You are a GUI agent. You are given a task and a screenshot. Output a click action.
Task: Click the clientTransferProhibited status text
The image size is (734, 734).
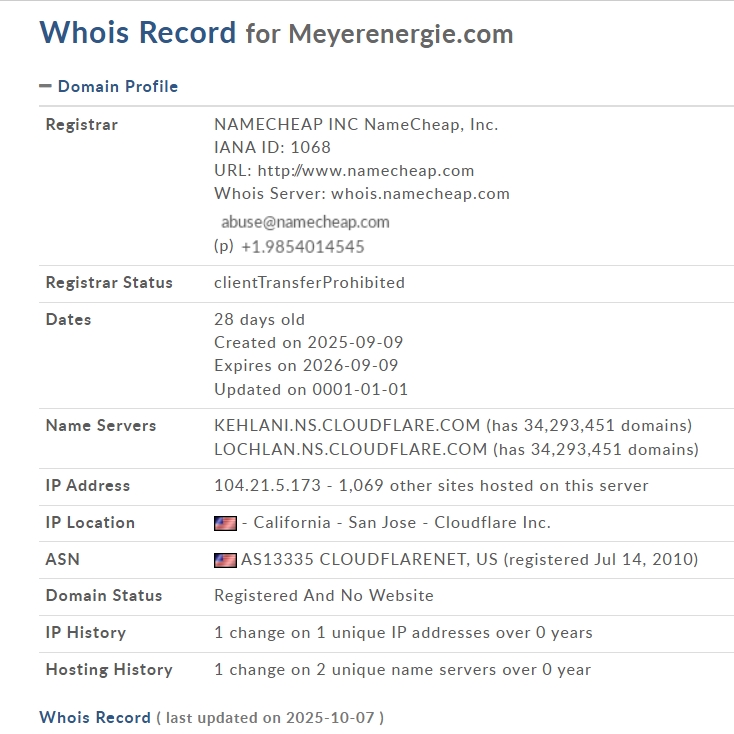pyautogui.click(x=309, y=283)
